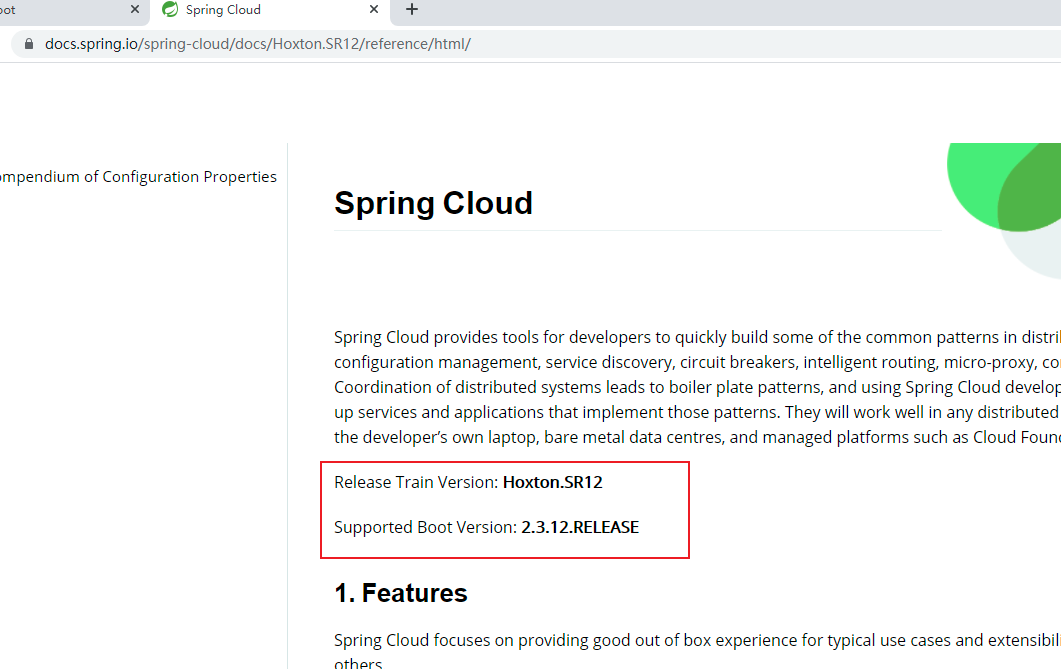Close the Spring Cloud tab
Viewport: 1061px width, 669px height.
374,9
